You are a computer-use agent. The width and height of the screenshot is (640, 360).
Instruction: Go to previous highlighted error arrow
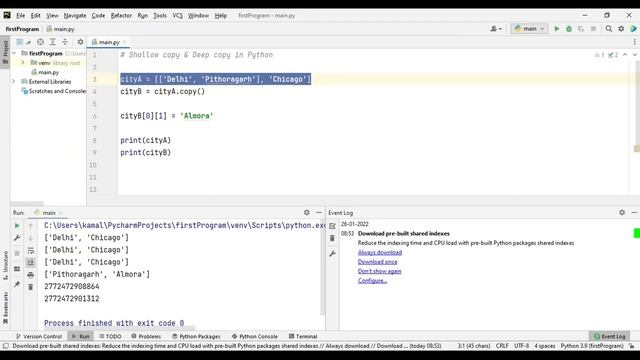(625, 55)
